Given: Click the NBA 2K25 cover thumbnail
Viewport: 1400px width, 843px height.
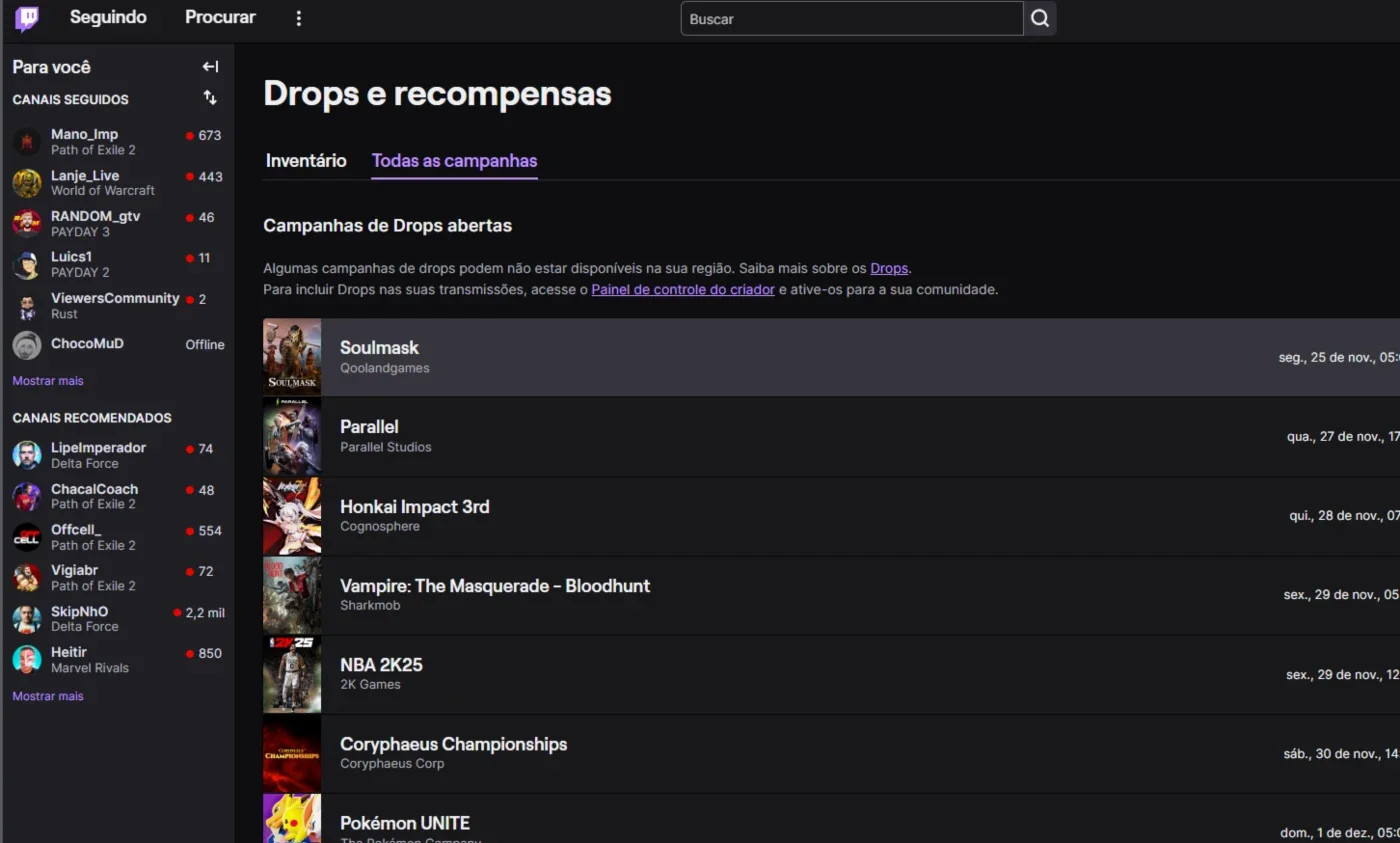Looking at the screenshot, I should 292,674.
